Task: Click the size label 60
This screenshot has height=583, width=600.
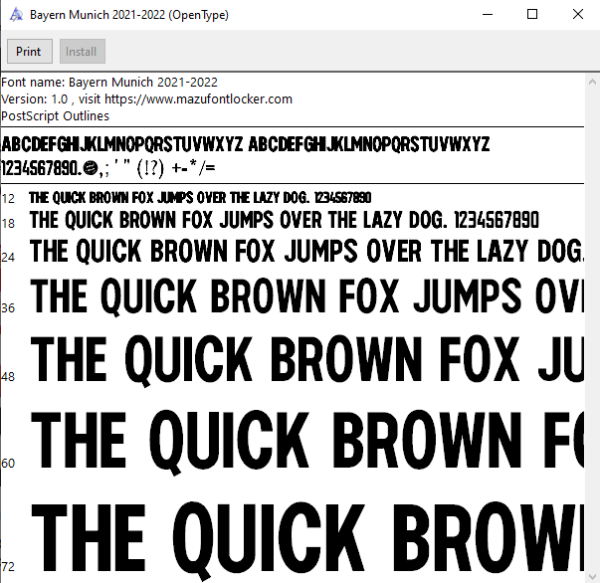Action: [x=8, y=463]
